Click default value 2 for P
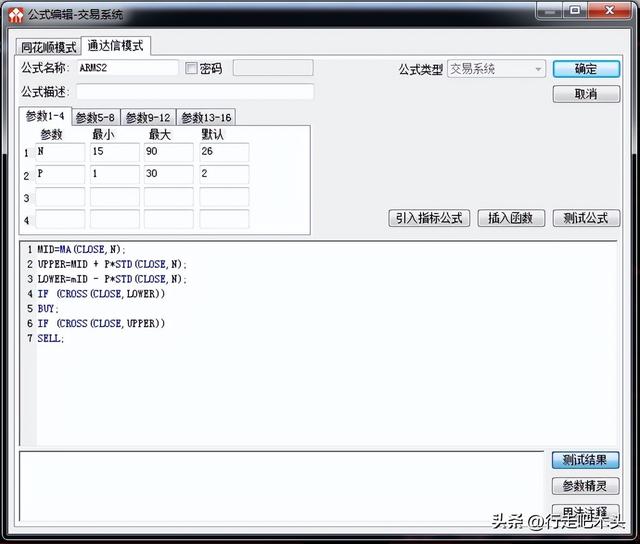 (224, 174)
